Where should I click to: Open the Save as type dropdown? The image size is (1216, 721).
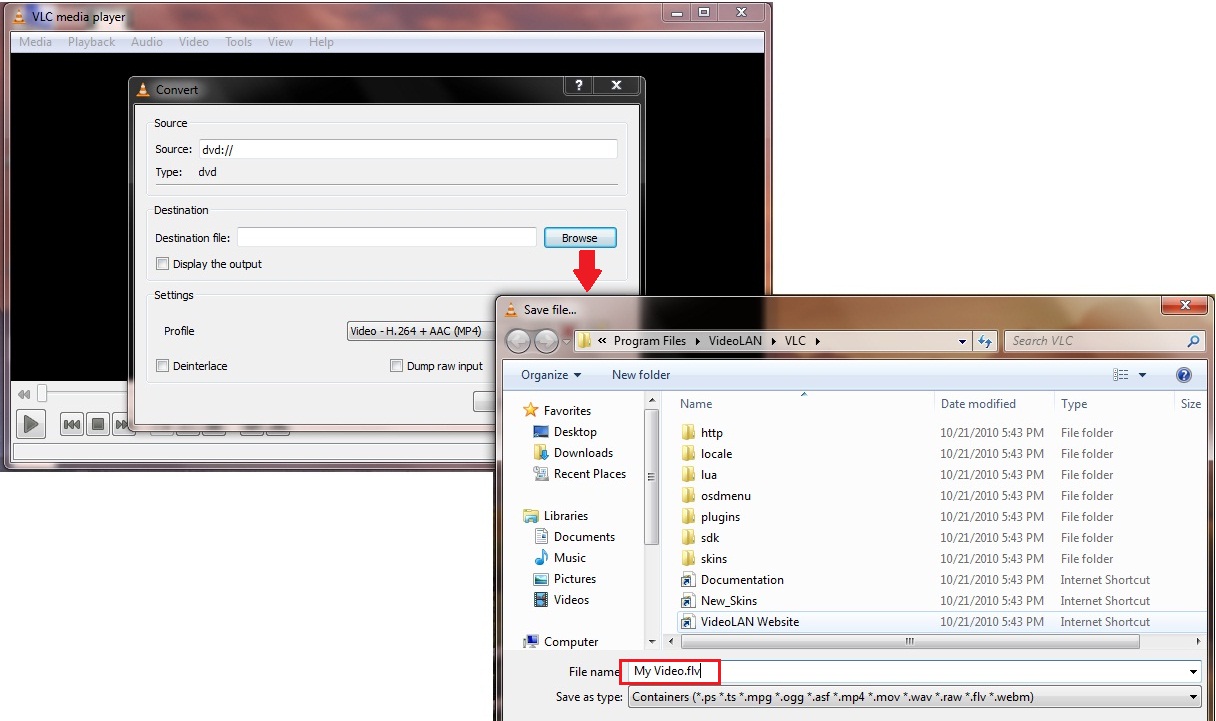coord(914,697)
